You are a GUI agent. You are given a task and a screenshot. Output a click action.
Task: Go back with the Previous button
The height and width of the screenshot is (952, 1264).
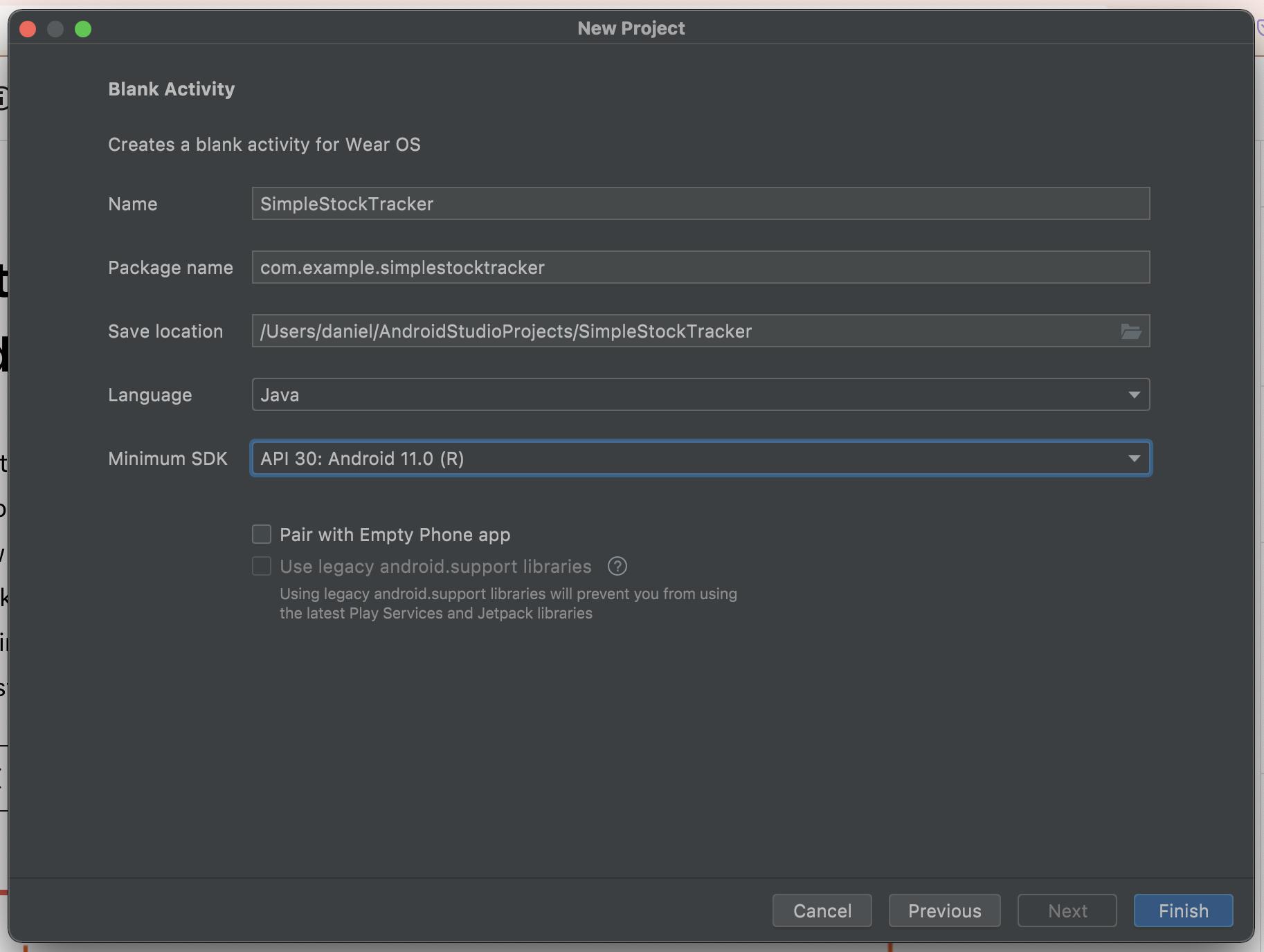944,910
